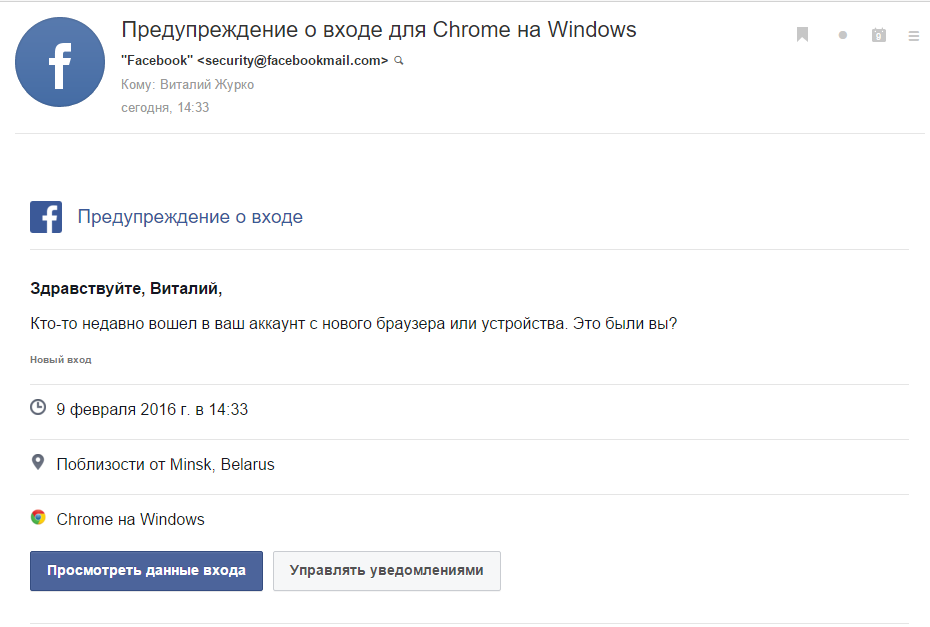Image resolution: width=930 pixels, height=627 pixels.
Task: Open the "Предупреждение о входе" header link
Action: [190, 217]
